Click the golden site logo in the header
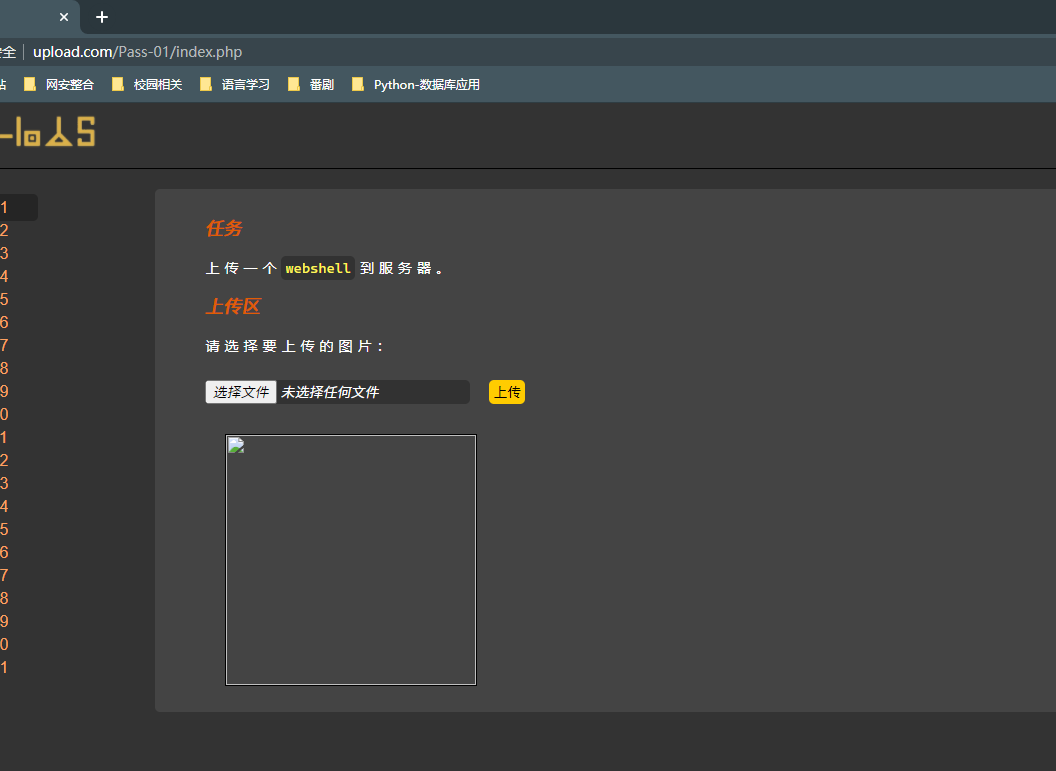The image size is (1056, 771). click(x=48, y=132)
